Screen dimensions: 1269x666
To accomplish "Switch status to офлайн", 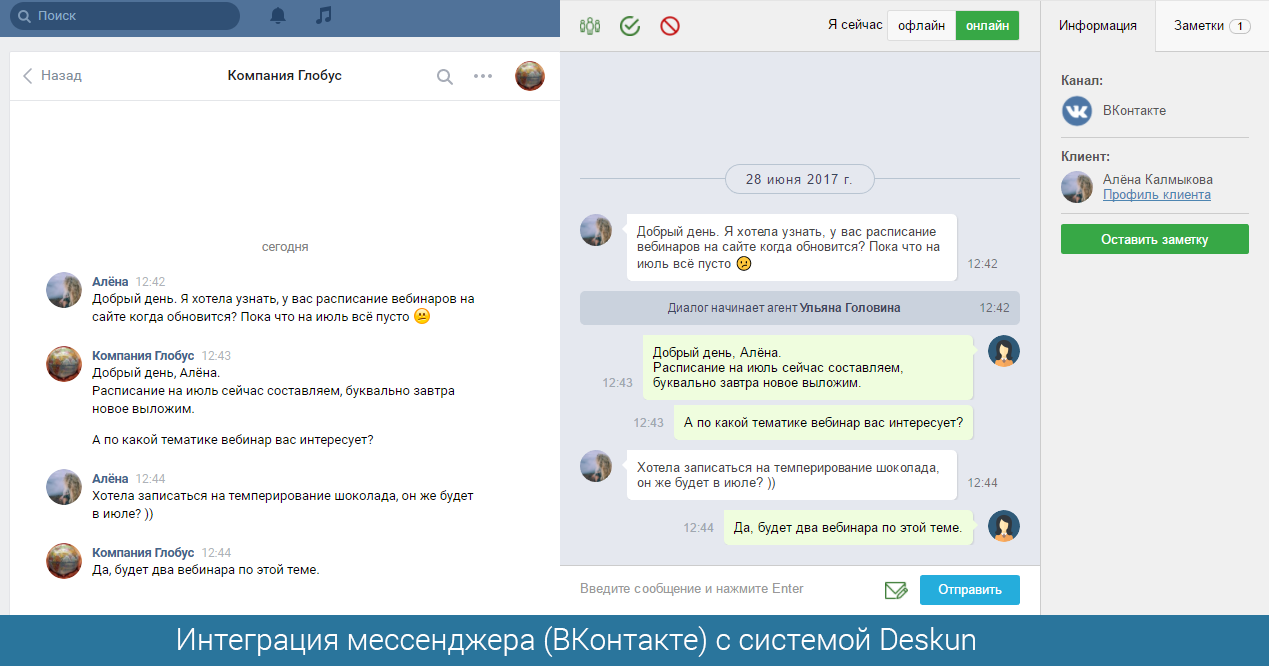I will [921, 26].
